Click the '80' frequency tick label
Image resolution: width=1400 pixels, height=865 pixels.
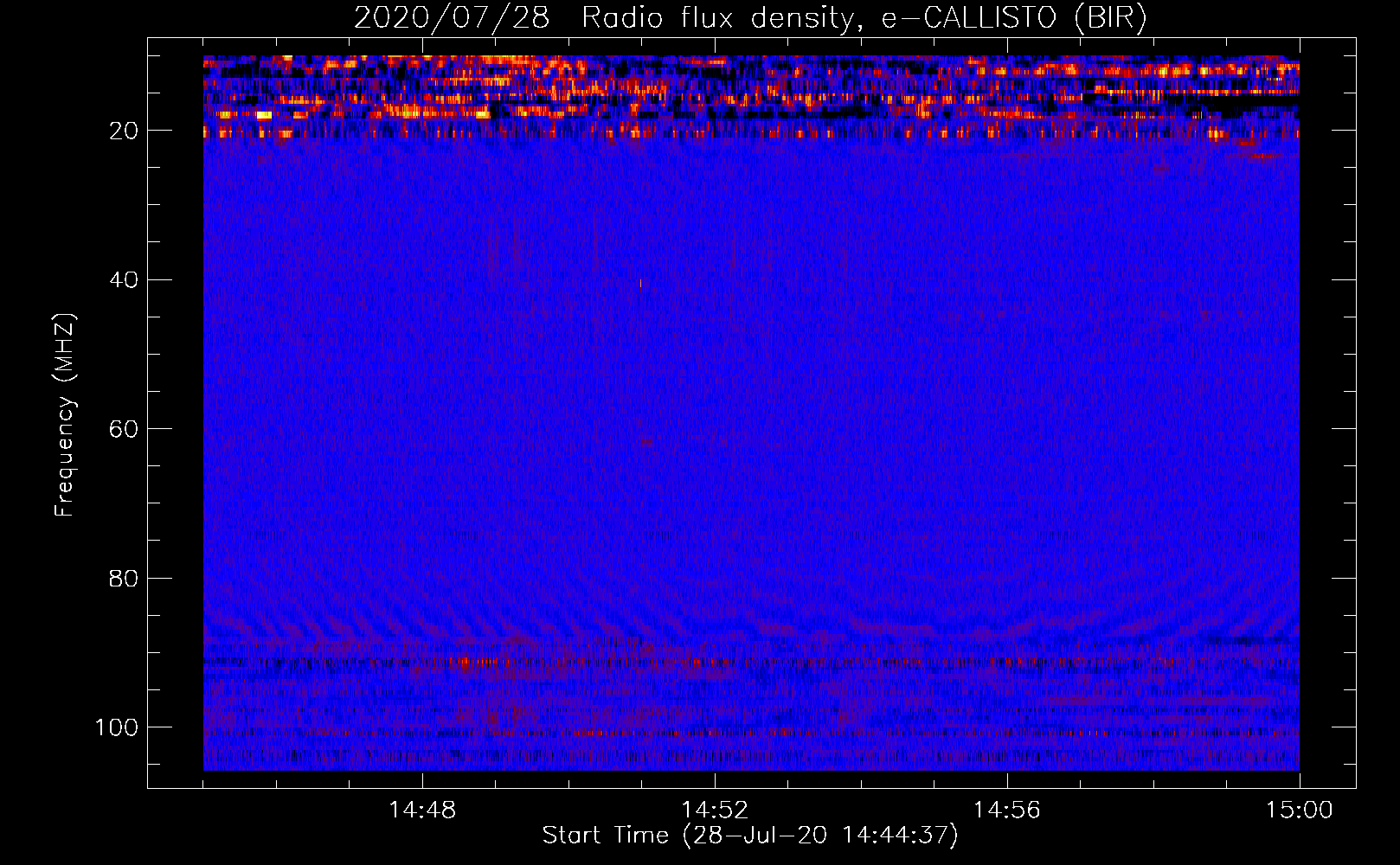pos(124,578)
